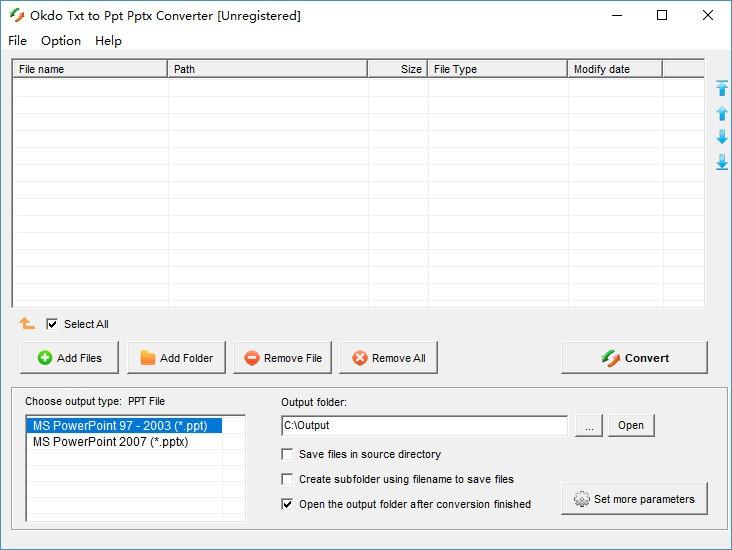The image size is (732, 550).
Task: Open the File menu
Action: [x=17, y=41]
